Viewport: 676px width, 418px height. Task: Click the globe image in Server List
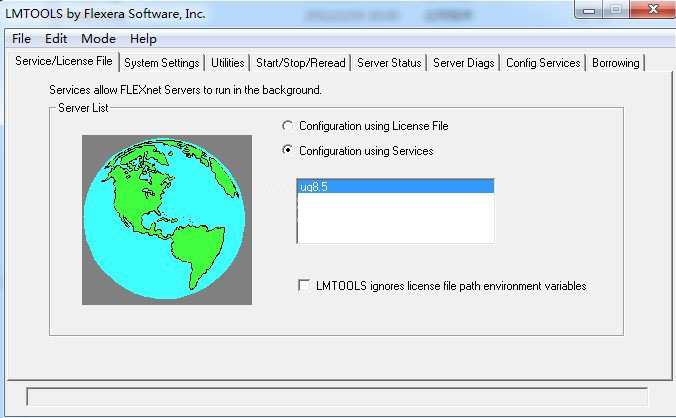tap(167, 220)
